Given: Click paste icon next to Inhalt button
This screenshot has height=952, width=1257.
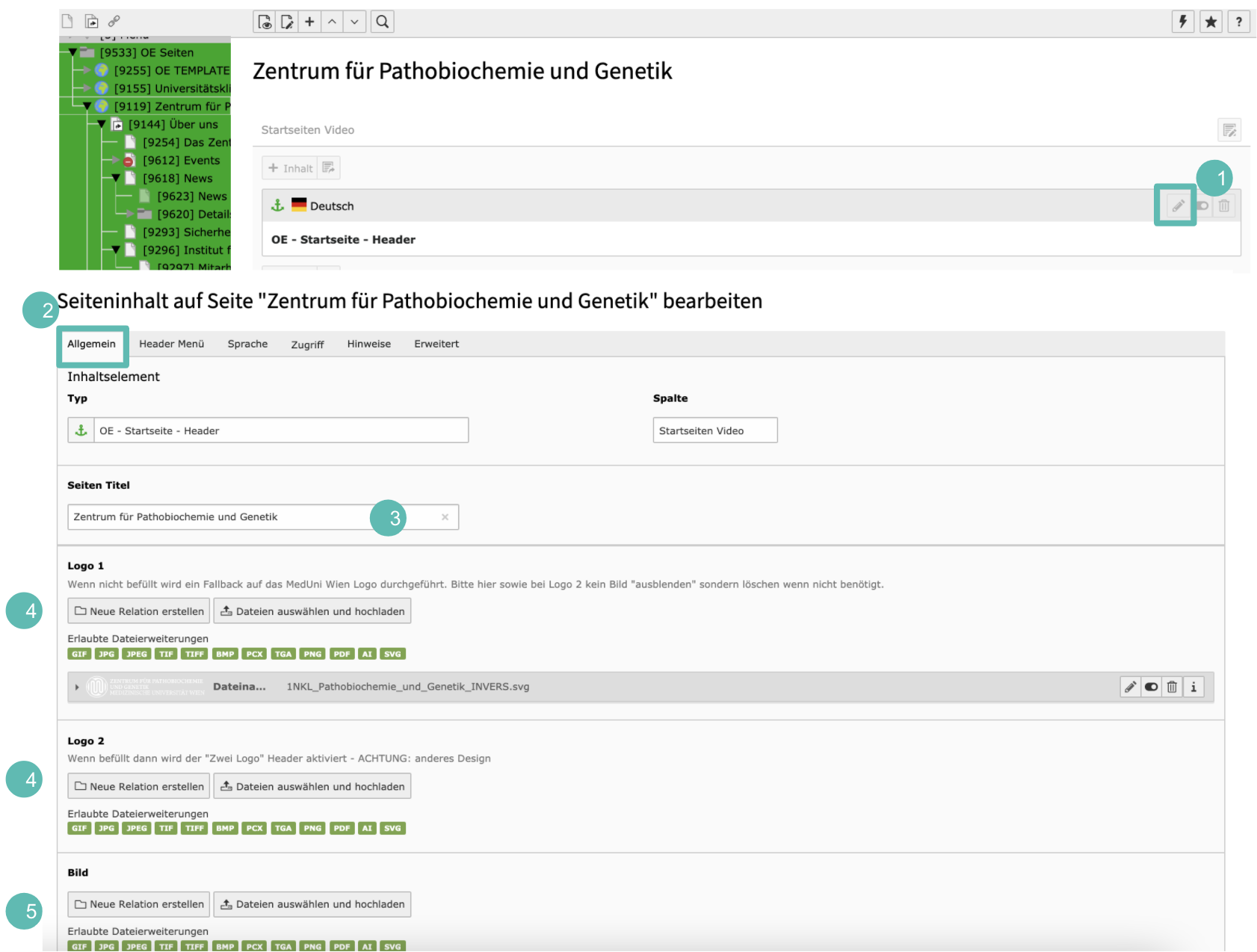Looking at the screenshot, I should pyautogui.click(x=329, y=168).
